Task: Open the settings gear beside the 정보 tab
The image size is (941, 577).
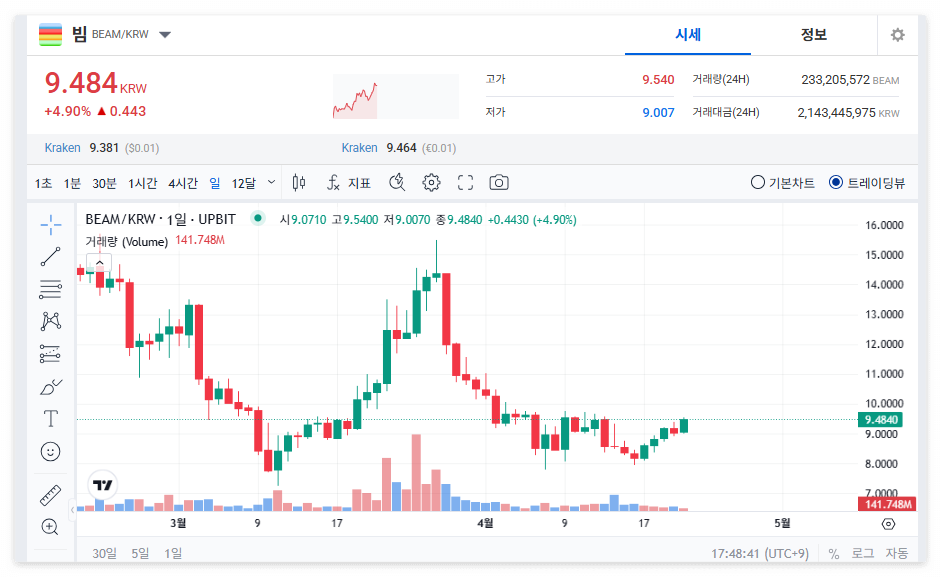Action: (897, 35)
